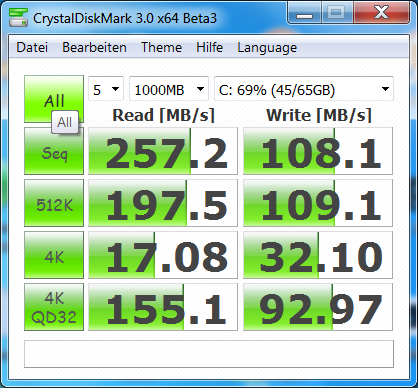Open the Hilfe menu
The image size is (418, 388).
(x=209, y=47)
